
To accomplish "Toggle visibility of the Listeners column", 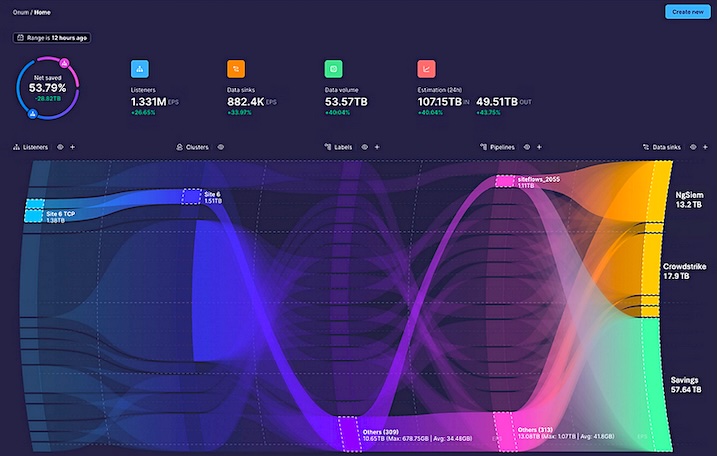I will pyautogui.click(x=60, y=147).
